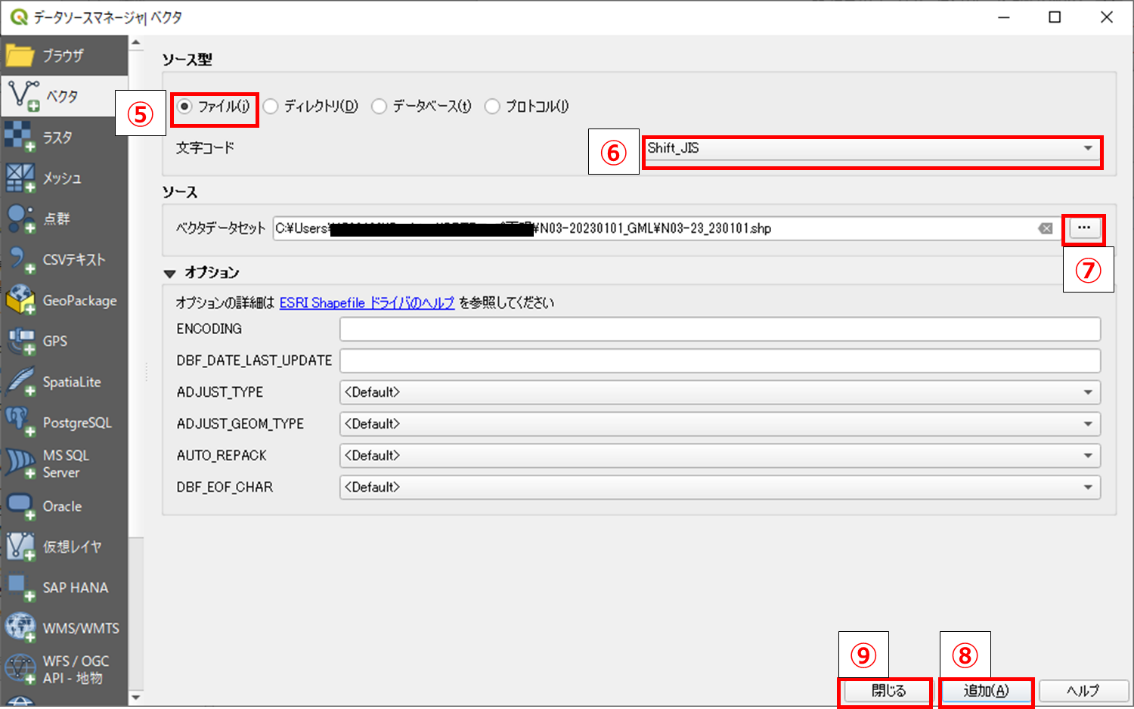Viewport: 1134px width, 709px height.
Task: Open the 文字コード Shift_JIS dropdown
Action: [x=870, y=149]
